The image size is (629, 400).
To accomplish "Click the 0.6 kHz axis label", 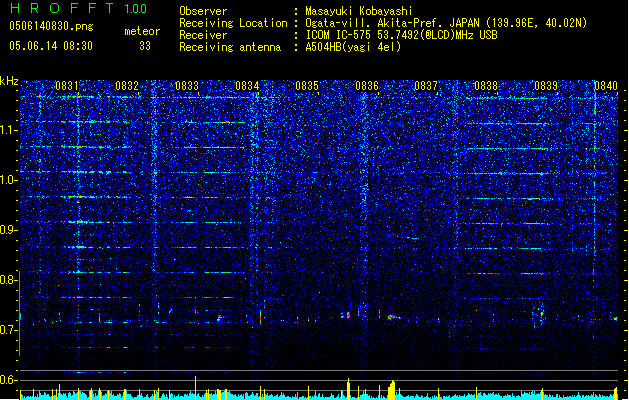I will pos(9,380).
